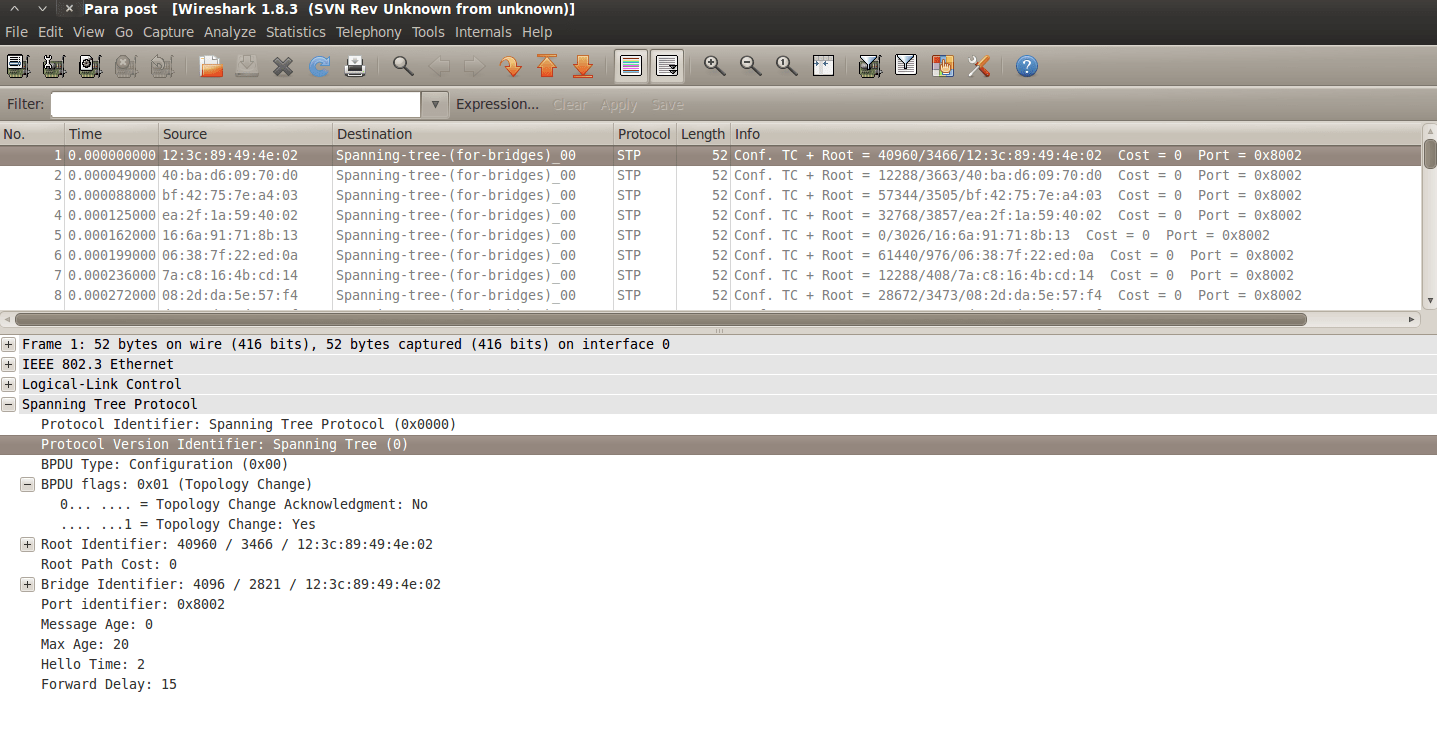Viewport: 1437px width, 740px height.
Task: Open the list of capture interfaces icon
Action: 18,66
